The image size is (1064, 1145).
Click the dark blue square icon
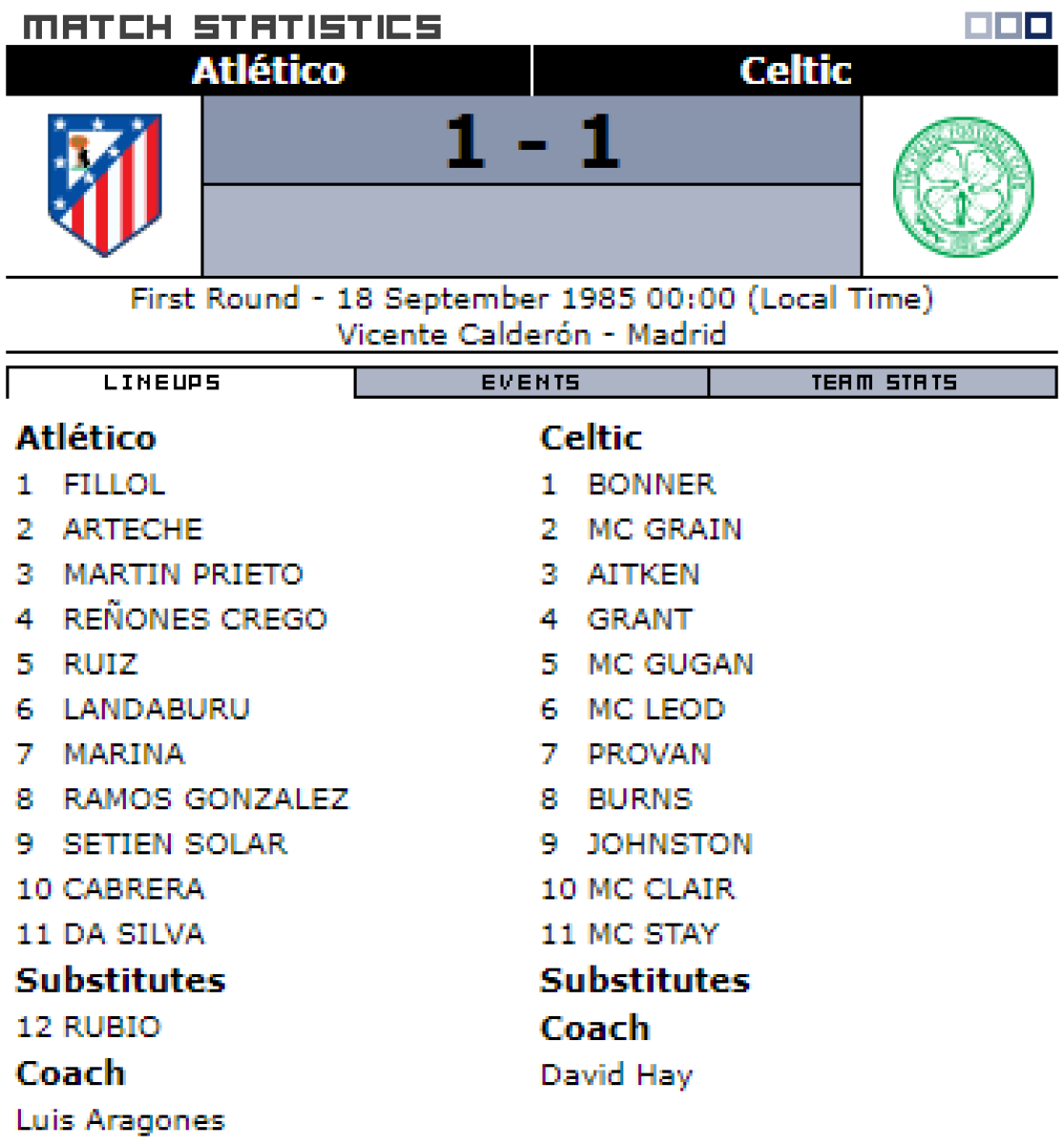(x=1037, y=26)
